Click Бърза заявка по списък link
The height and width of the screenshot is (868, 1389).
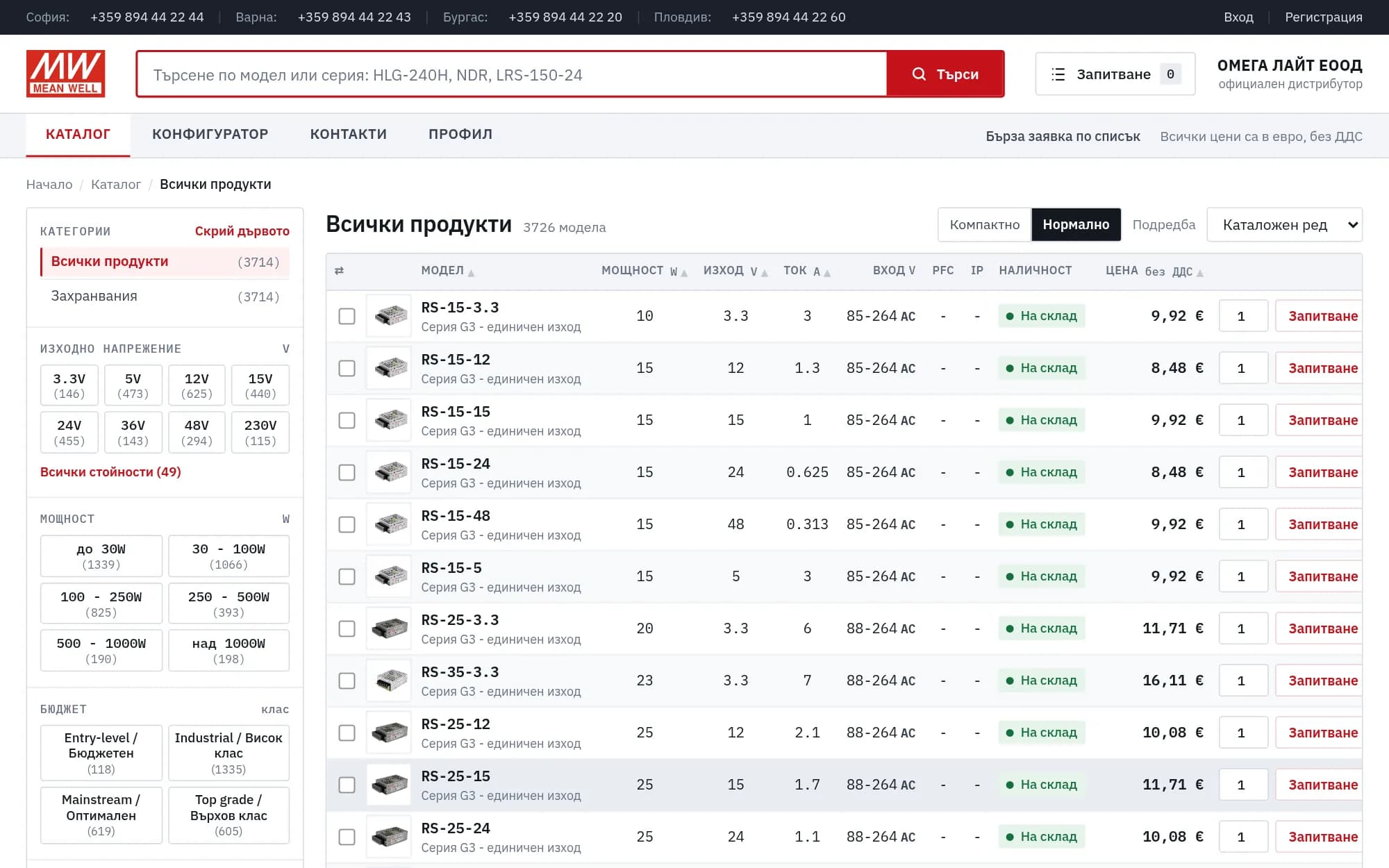(x=1063, y=136)
